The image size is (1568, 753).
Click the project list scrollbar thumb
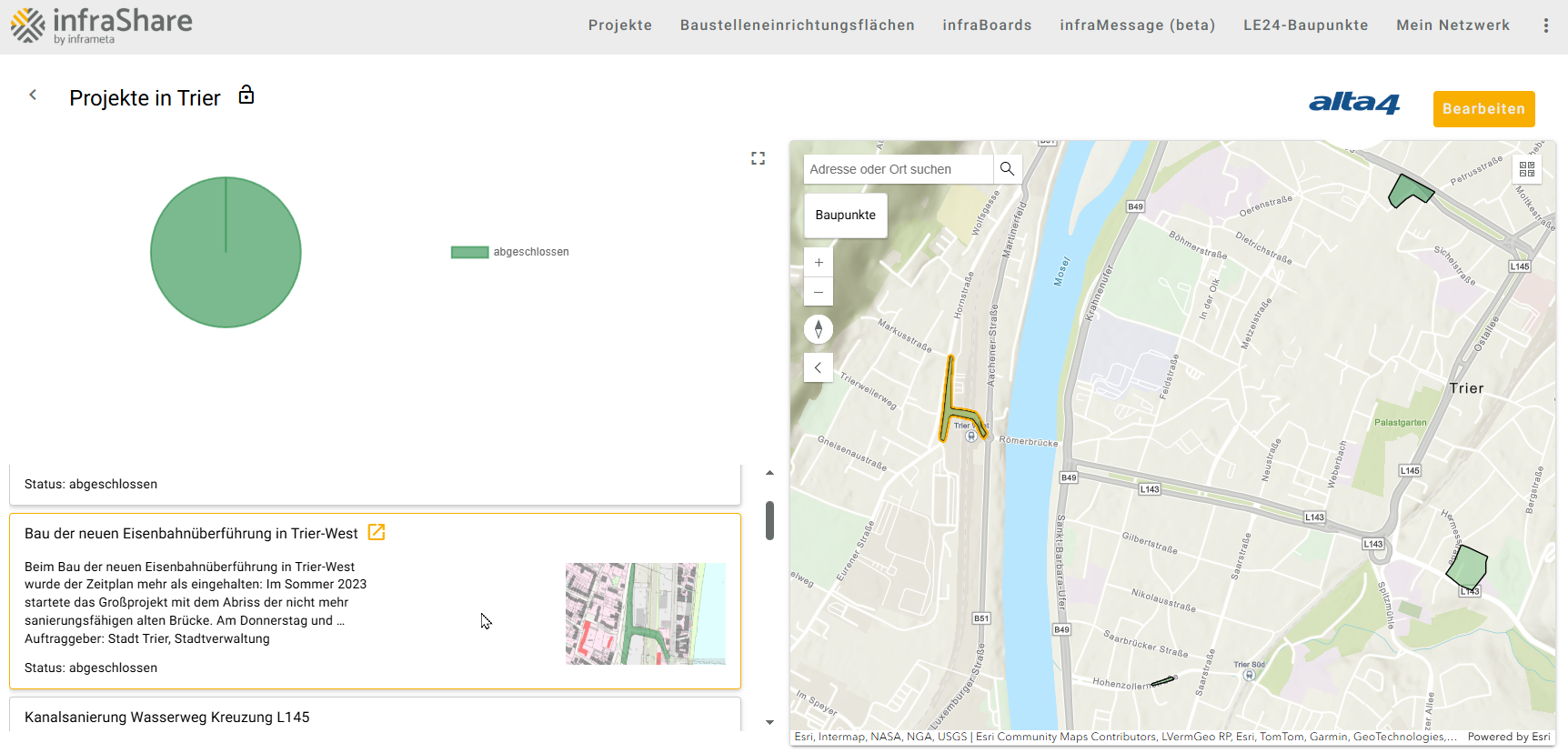coord(769,520)
